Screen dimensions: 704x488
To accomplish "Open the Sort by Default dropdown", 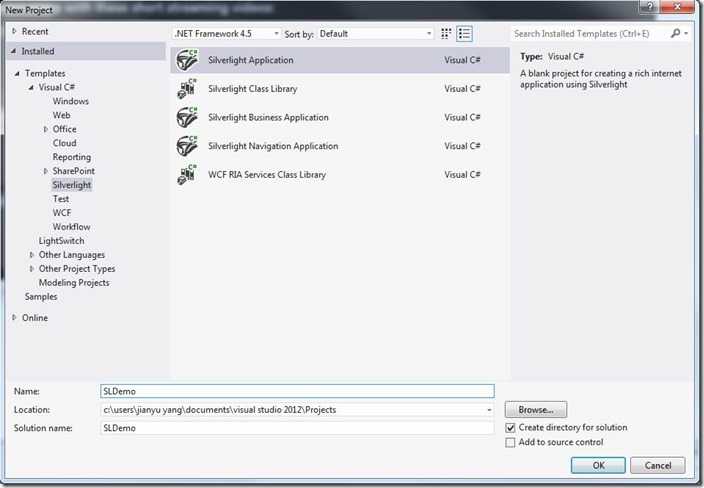I will [x=375, y=34].
